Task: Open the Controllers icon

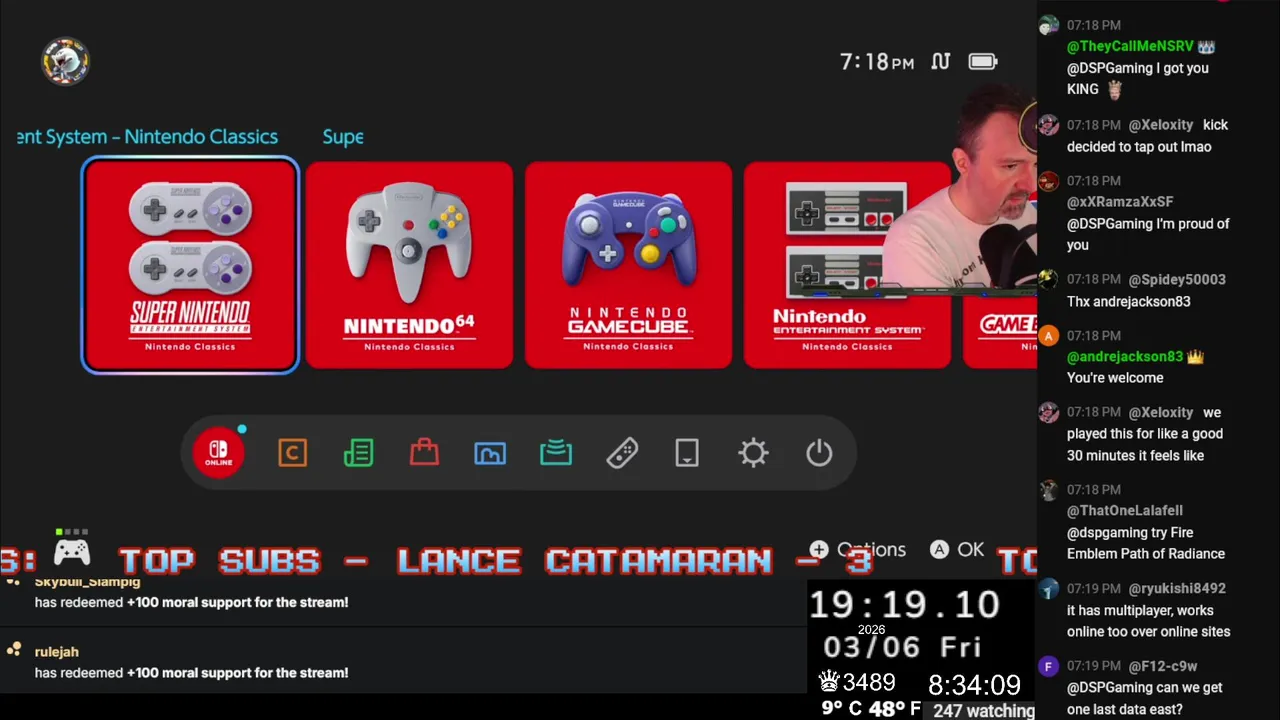Action: [622, 454]
